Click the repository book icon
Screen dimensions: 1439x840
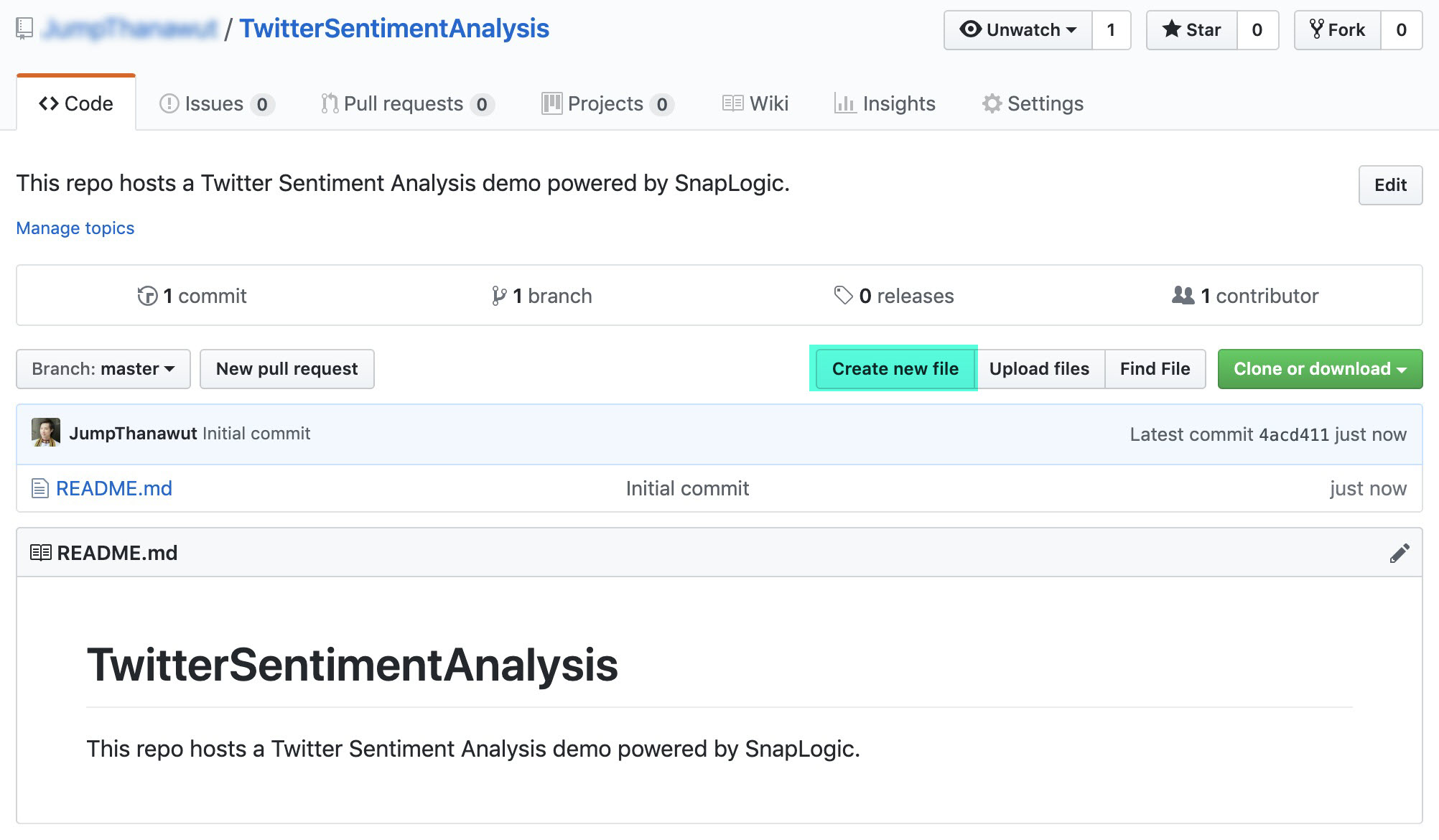coord(24,29)
